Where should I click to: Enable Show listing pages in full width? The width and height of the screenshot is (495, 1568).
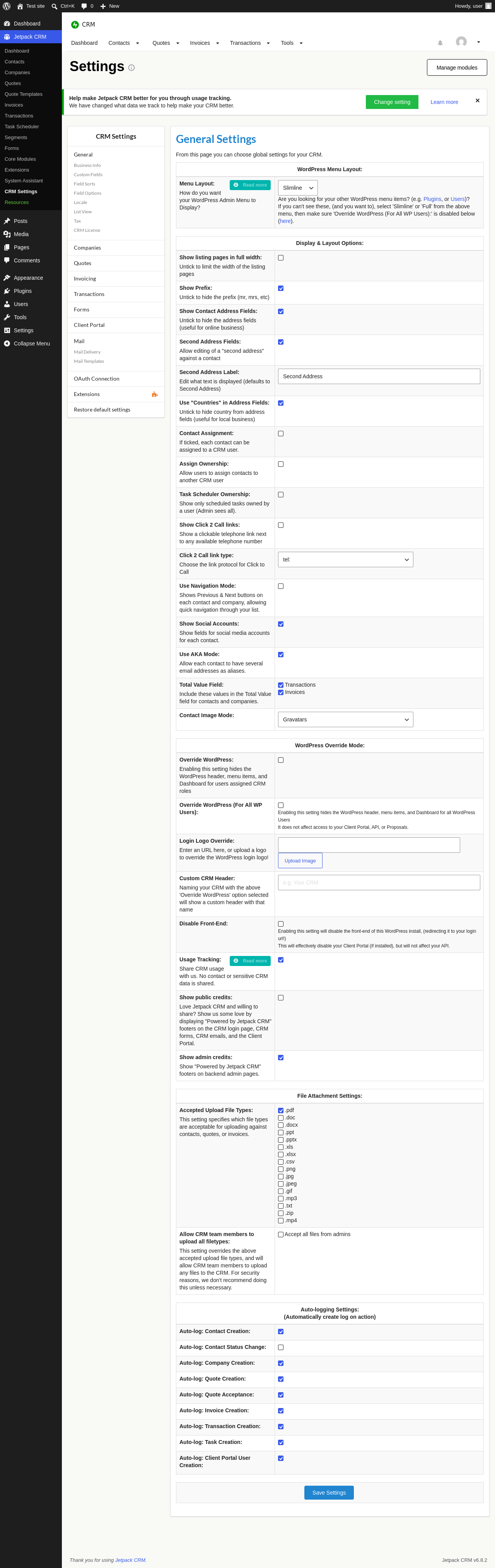pyautogui.click(x=281, y=257)
